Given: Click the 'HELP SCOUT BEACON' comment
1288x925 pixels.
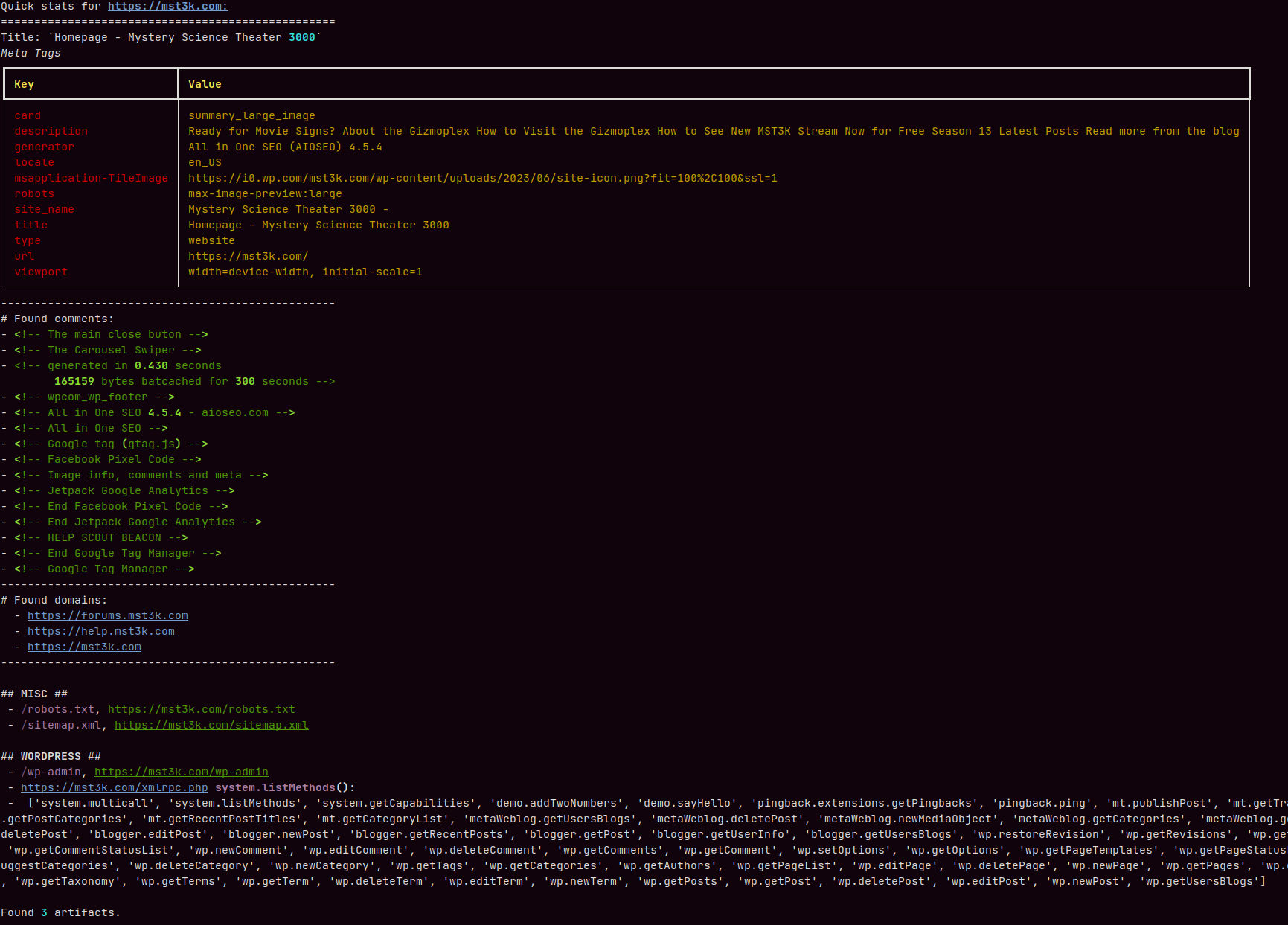Looking at the screenshot, I should tap(101, 537).
